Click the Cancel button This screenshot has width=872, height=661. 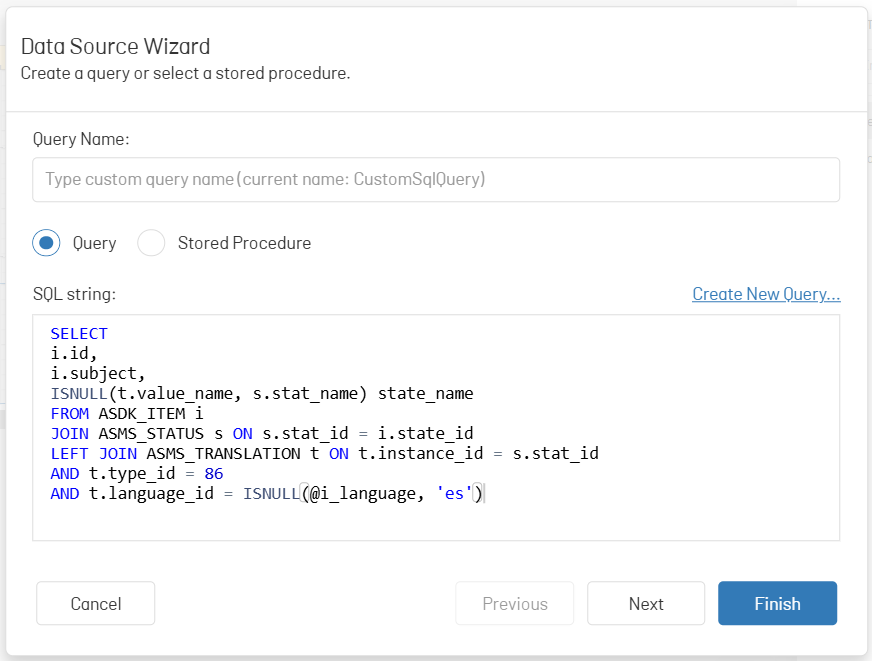tap(96, 603)
